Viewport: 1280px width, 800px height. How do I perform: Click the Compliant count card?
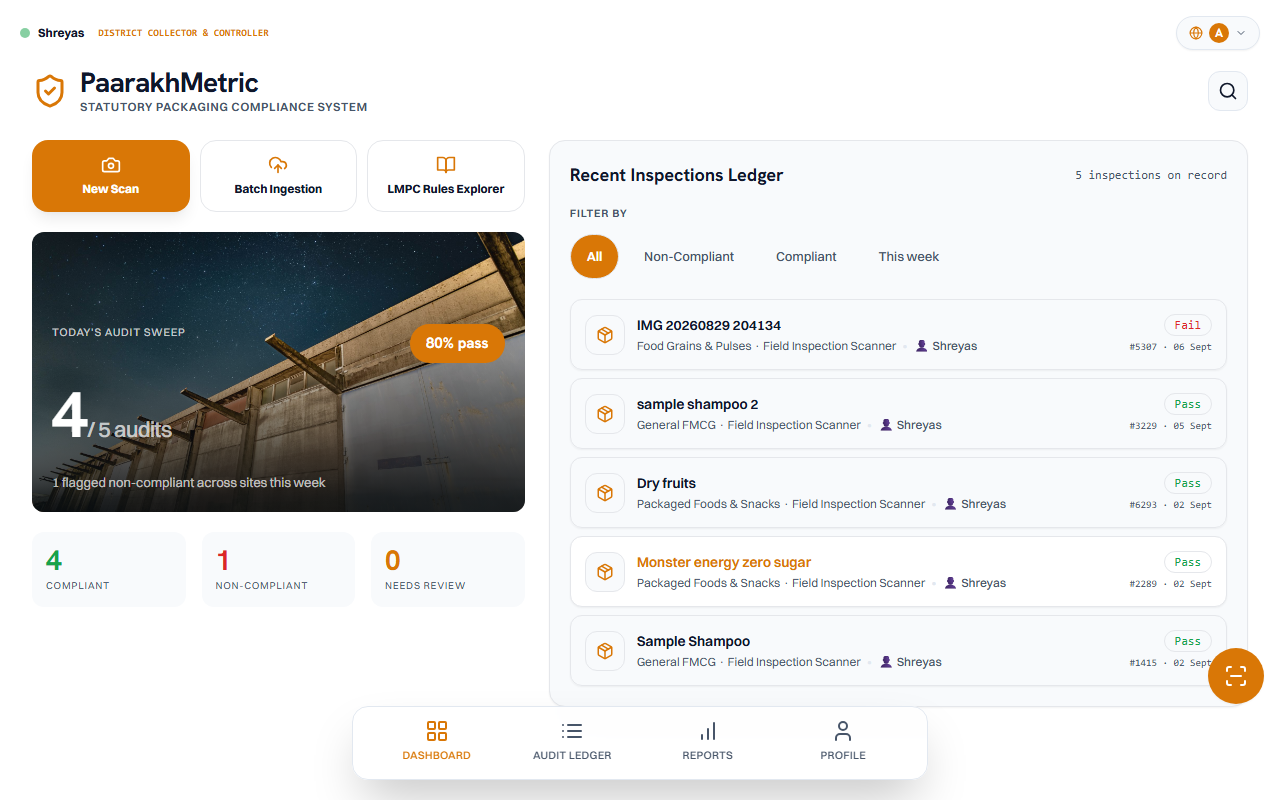pyautogui.click(x=109, y=569)
